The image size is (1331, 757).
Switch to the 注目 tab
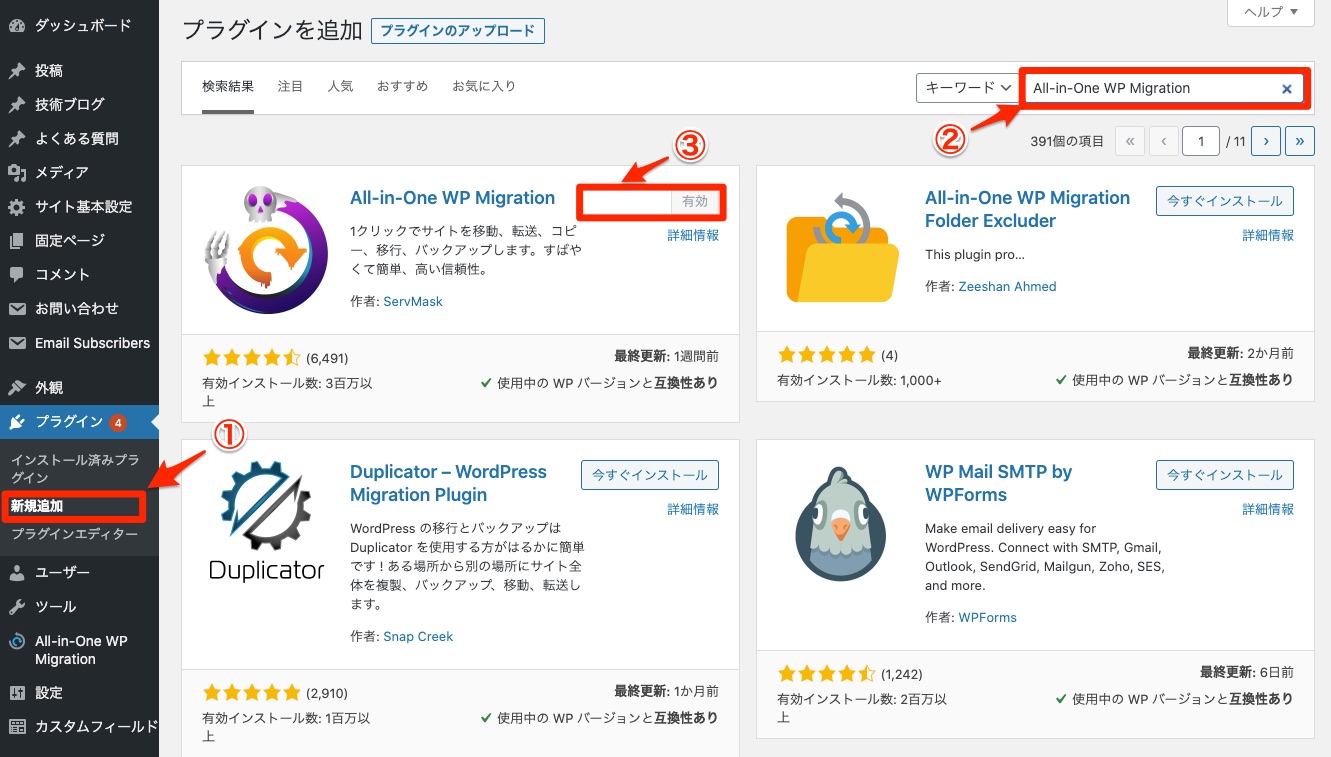coord(290,87)
